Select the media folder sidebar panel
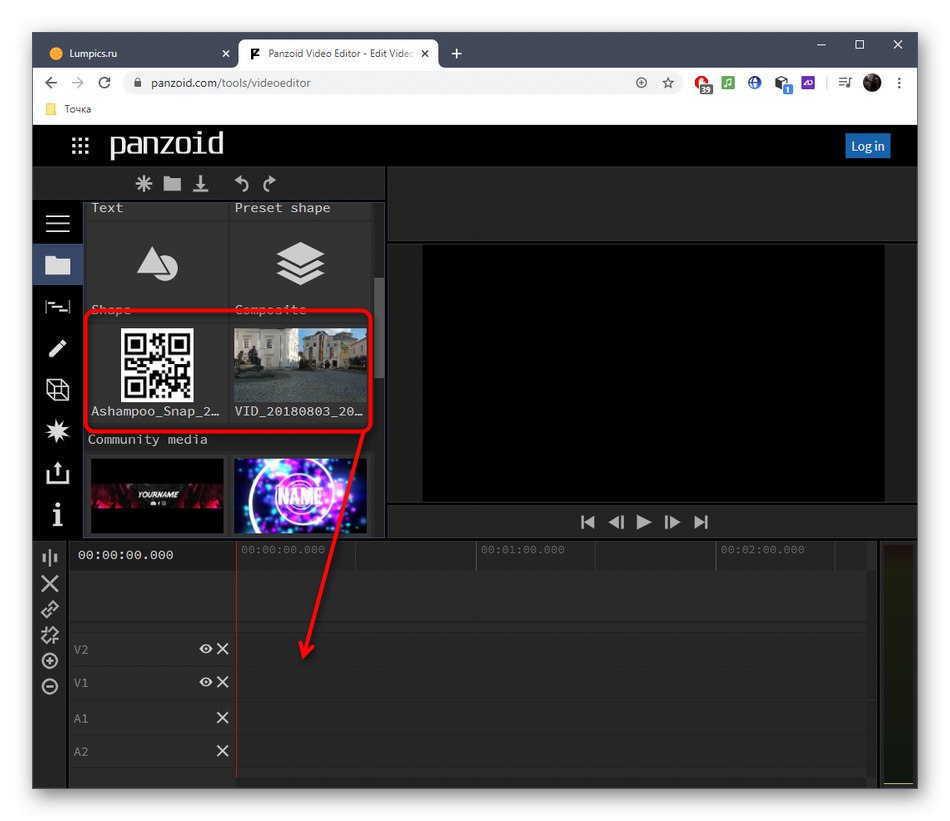The height and width of the screenshot is (821, 950). click(58, 265)
